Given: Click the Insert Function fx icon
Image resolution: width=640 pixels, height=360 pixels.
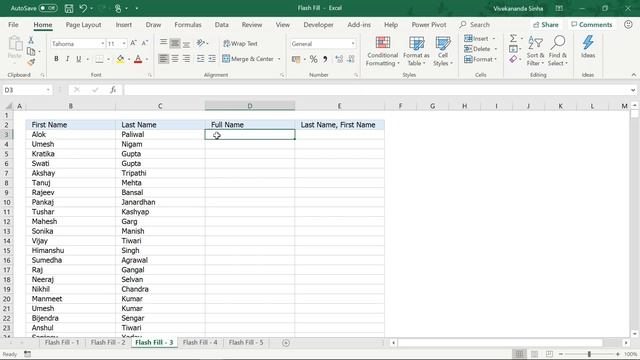Looking at the screenshot, I should click(113, 90).
